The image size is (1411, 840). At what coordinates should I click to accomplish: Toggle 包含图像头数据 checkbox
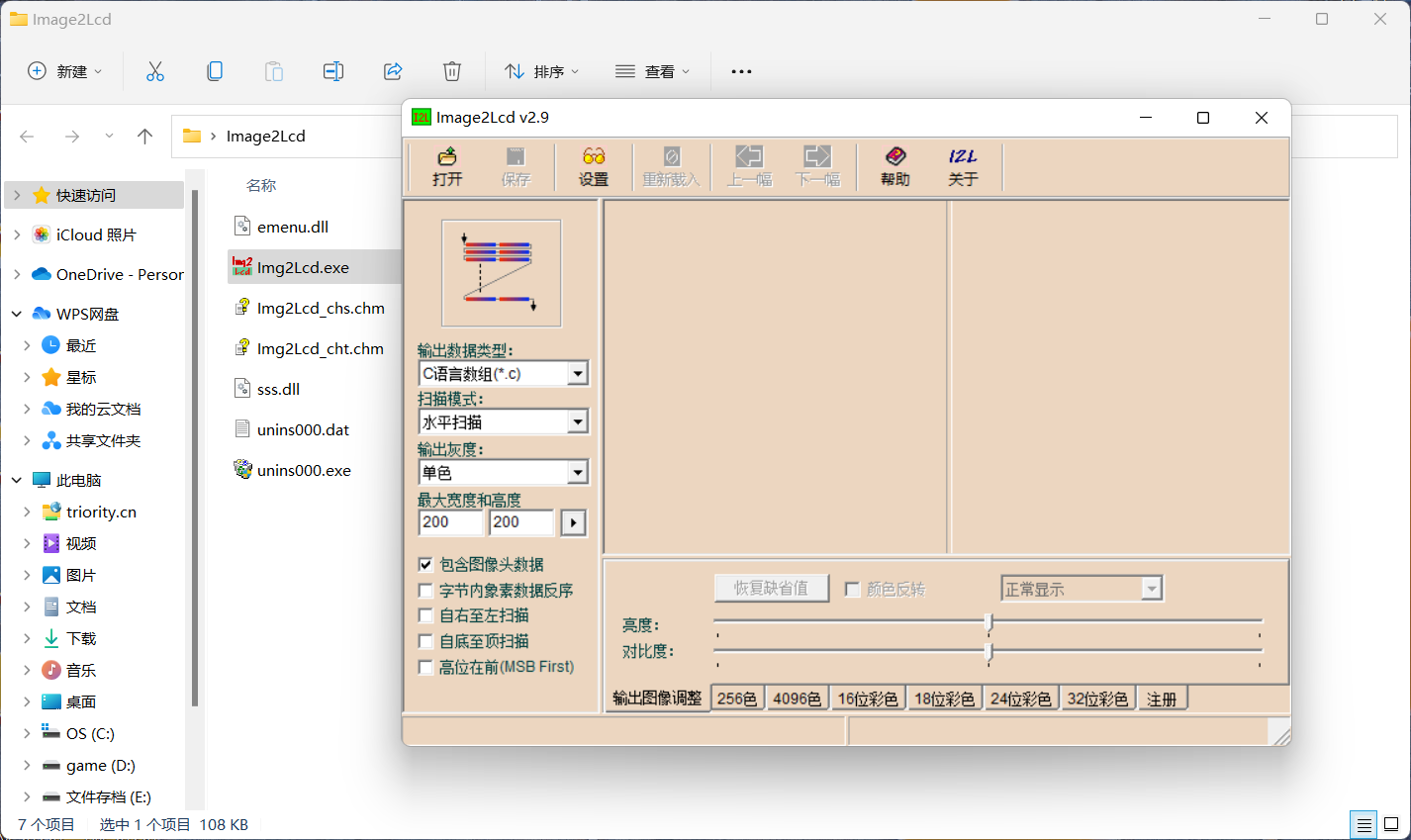click(x=425, y=565)
